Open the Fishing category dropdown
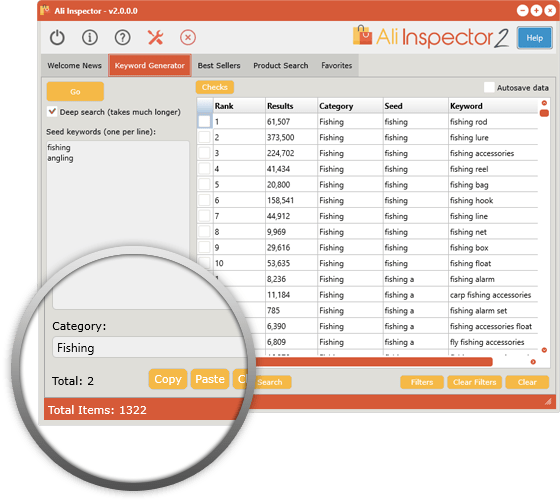Viewport: 560px width, 500px height. (150, 347)
